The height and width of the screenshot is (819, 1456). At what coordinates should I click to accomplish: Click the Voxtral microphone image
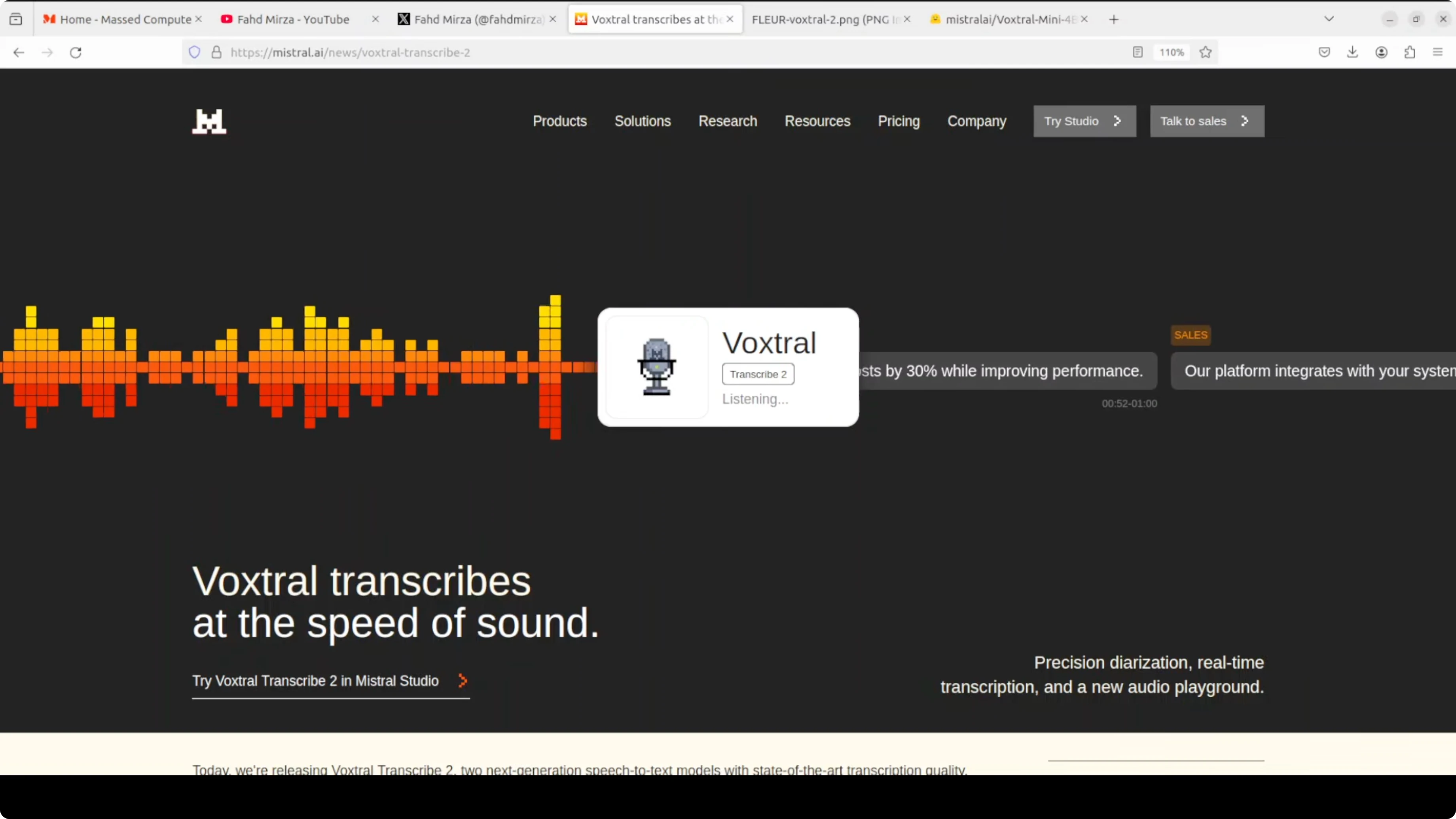656,367
